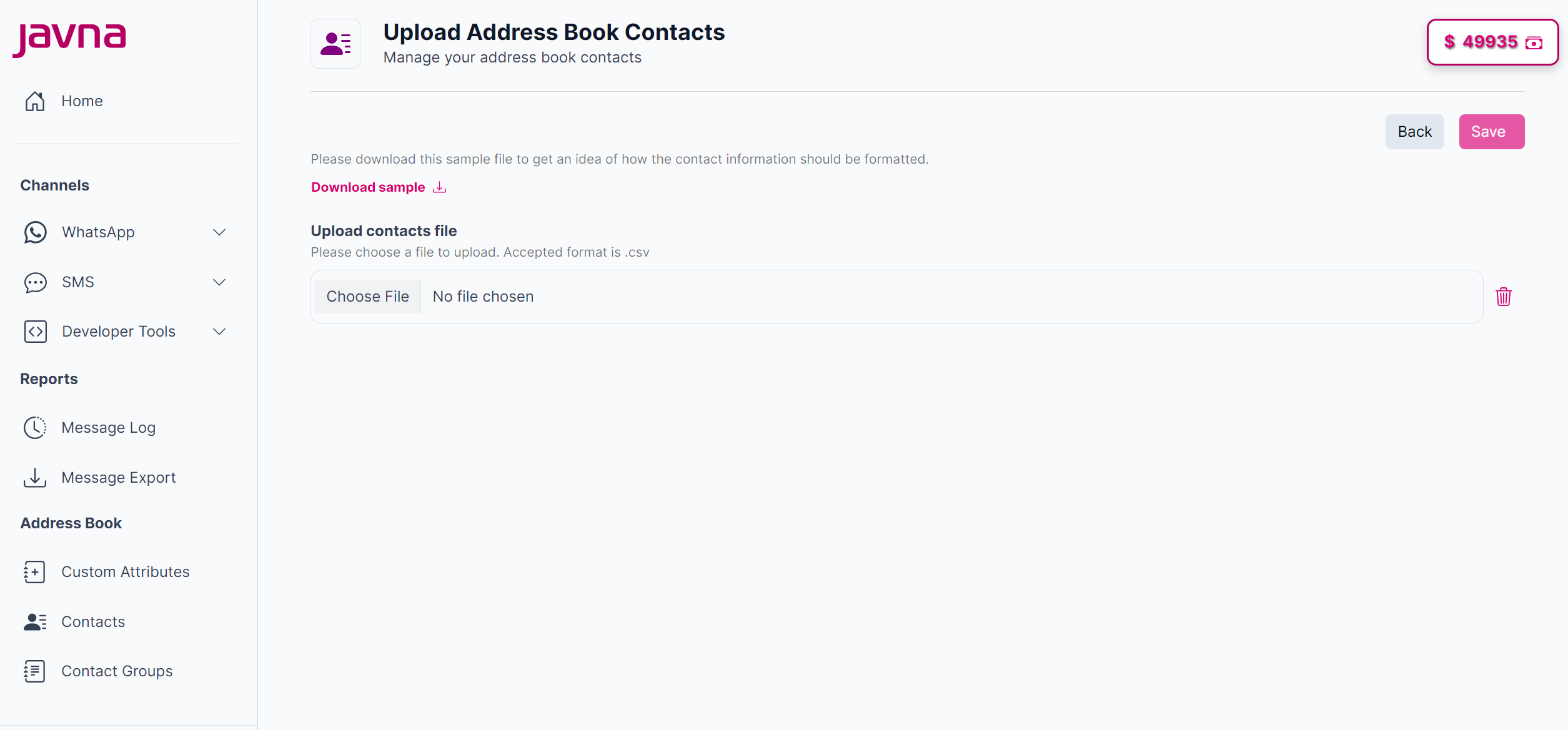1568x730 pixels.
Task: Click the address book contact card icon
Action: click(x=335, y=44)
